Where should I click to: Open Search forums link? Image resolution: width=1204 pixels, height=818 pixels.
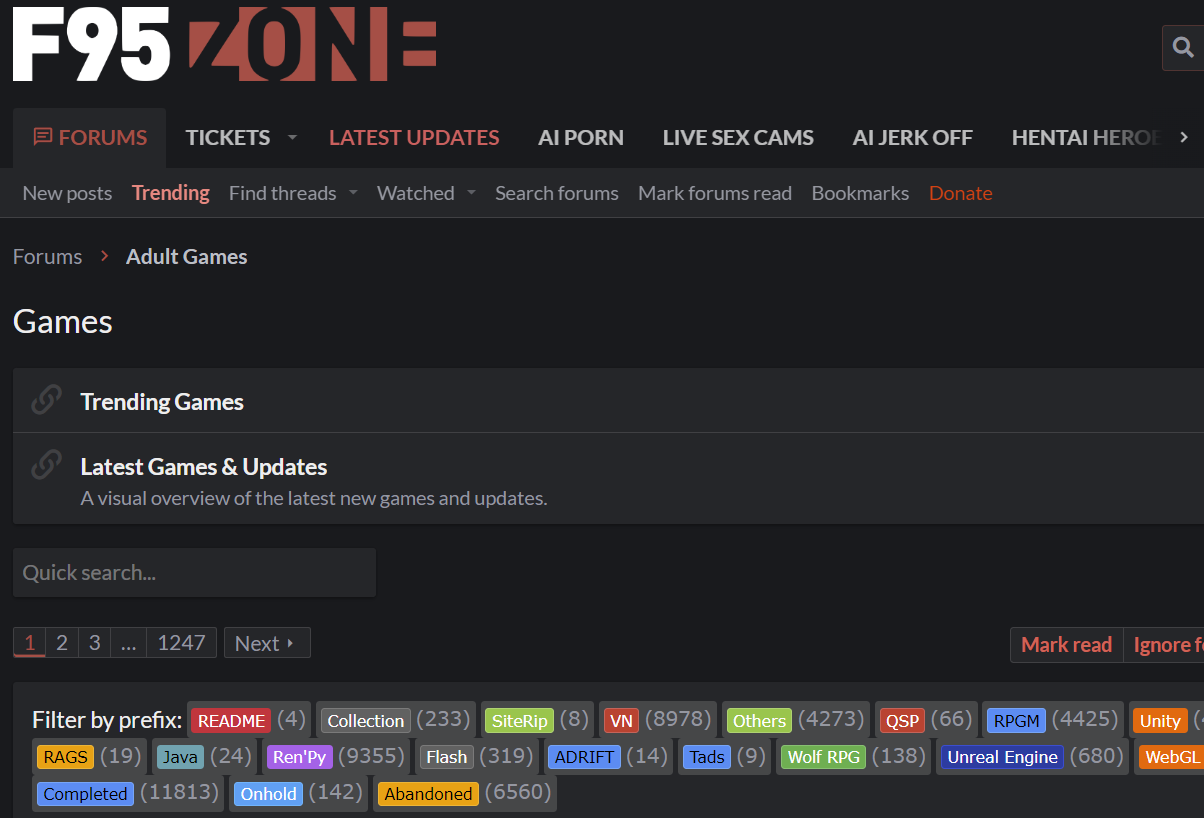[557, 193]
